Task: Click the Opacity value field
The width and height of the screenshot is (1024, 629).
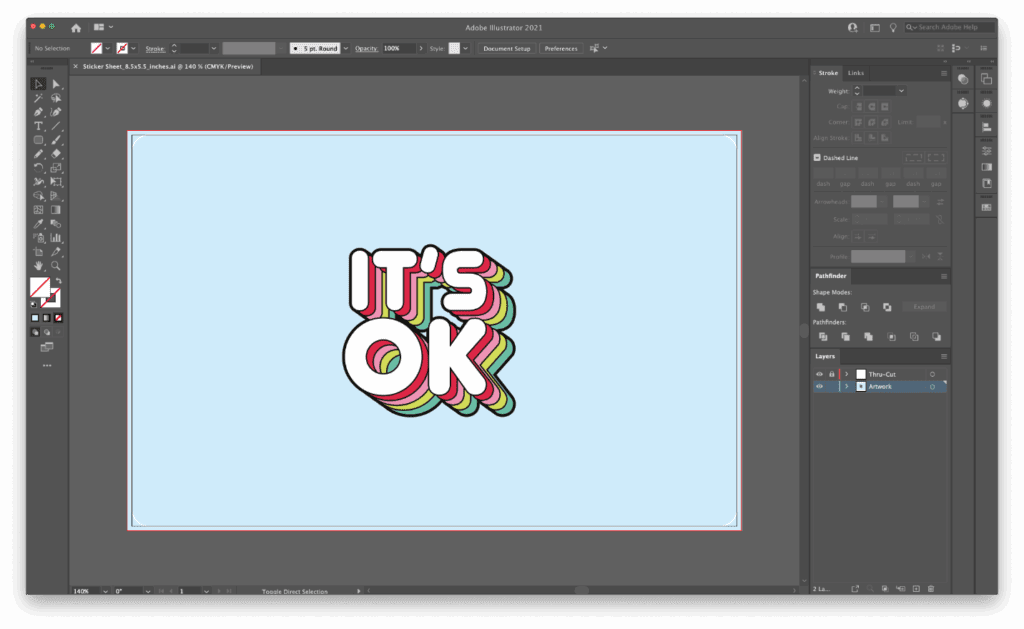Action: 397,48
